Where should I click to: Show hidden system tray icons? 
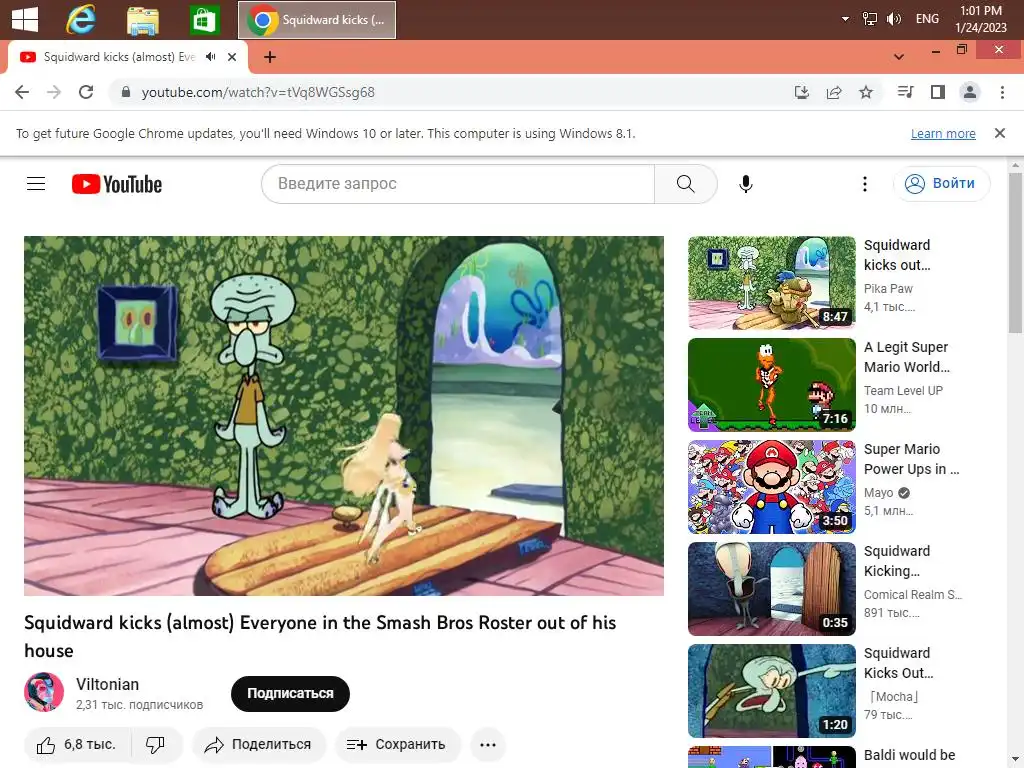tap(845, 19)
